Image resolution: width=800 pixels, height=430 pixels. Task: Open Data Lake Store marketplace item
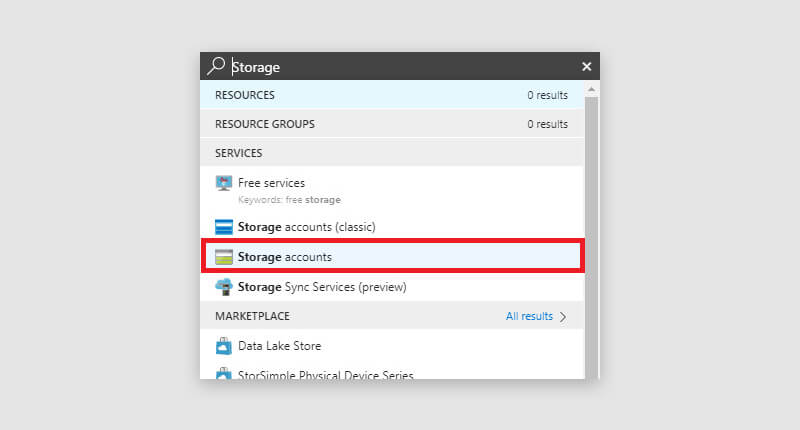click(x=279, y=346)
